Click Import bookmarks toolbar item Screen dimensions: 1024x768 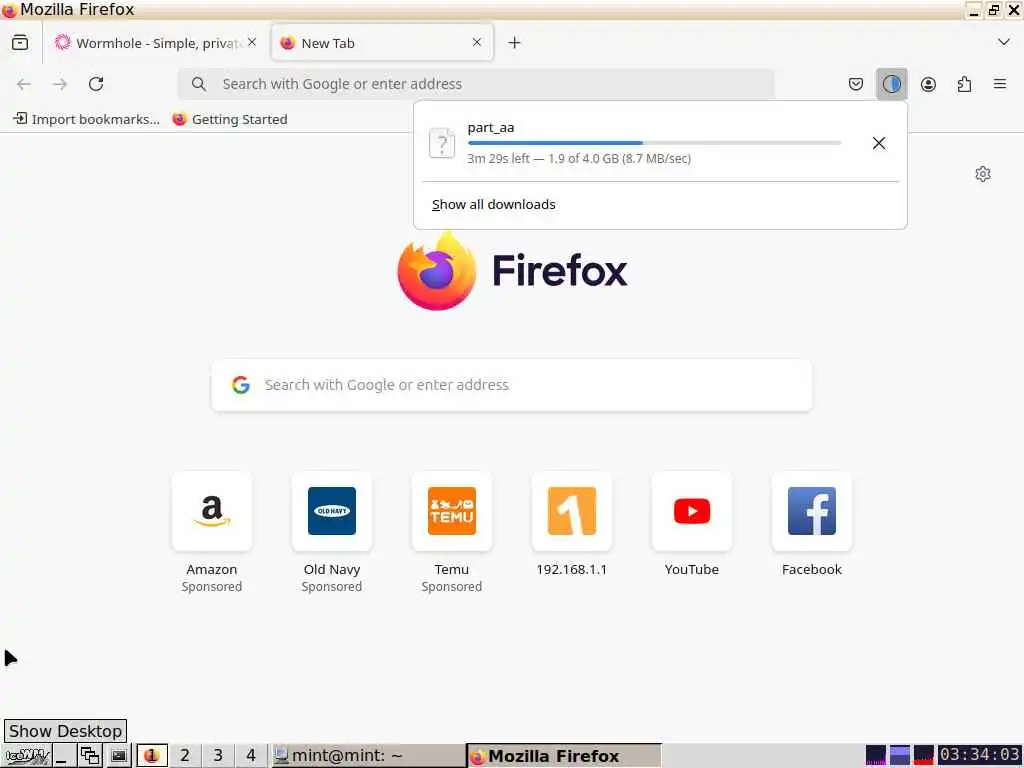[x=87, y=119]
